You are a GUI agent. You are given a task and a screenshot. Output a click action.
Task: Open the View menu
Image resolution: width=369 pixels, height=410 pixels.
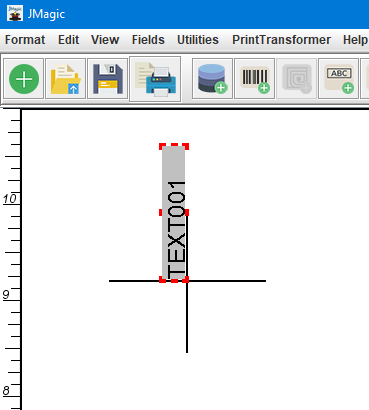pos(105,40)
